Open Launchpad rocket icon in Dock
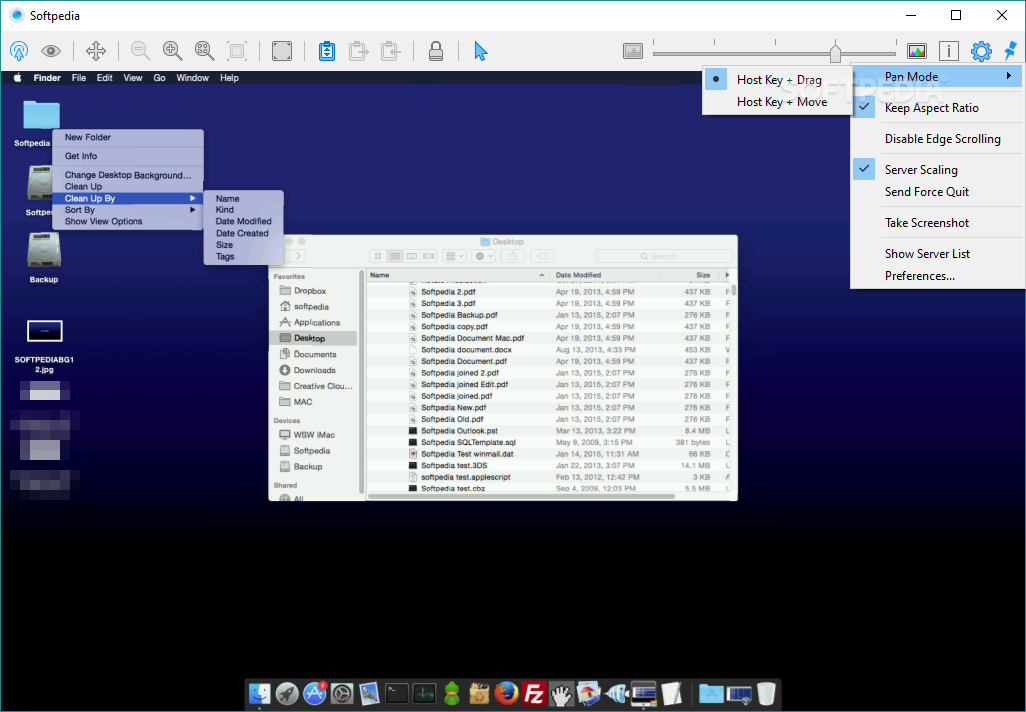 pos(287,693)
